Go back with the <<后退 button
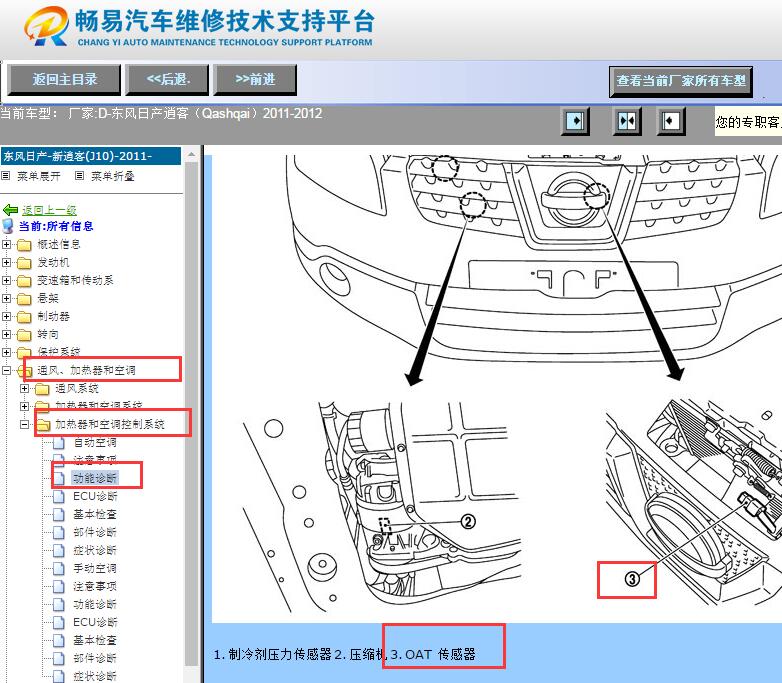782x683 pixels. [x=167, y=79]
